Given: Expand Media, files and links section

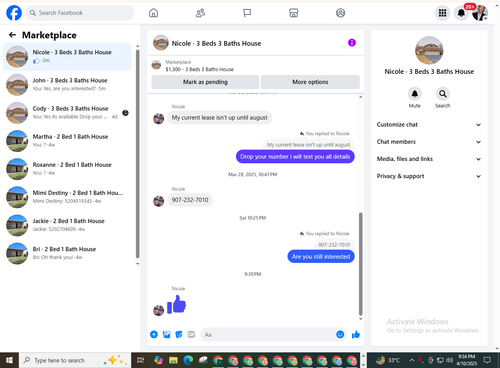Looking at the screenshot, I should [x=429, y=159].
